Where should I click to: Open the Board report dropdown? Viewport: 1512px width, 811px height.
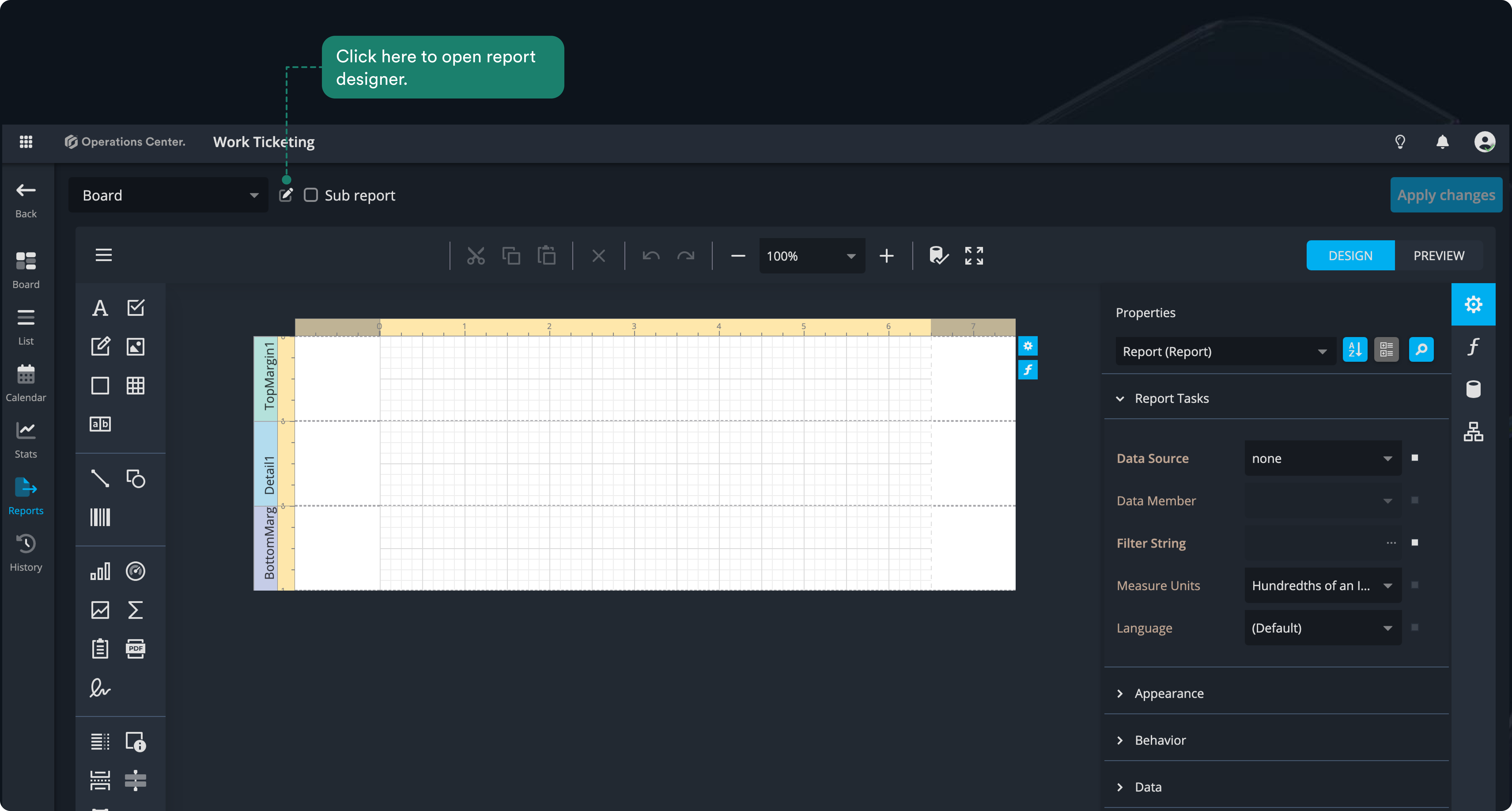click(168, 195)
